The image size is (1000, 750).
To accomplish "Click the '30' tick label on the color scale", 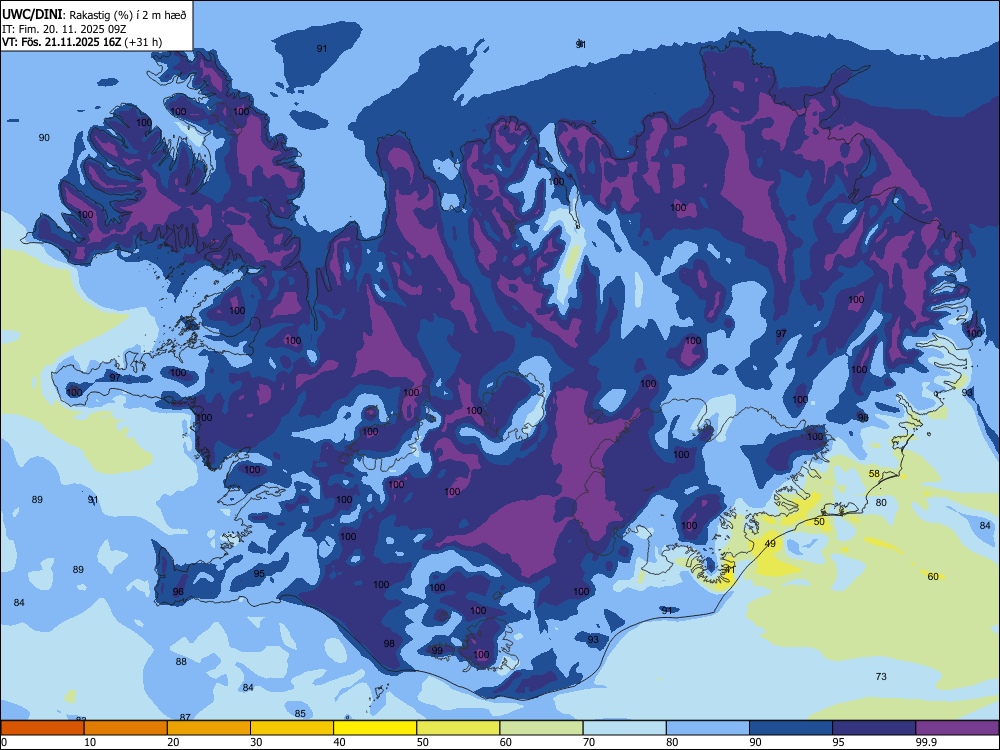I will pyautogui.click(x=256, y=742).
